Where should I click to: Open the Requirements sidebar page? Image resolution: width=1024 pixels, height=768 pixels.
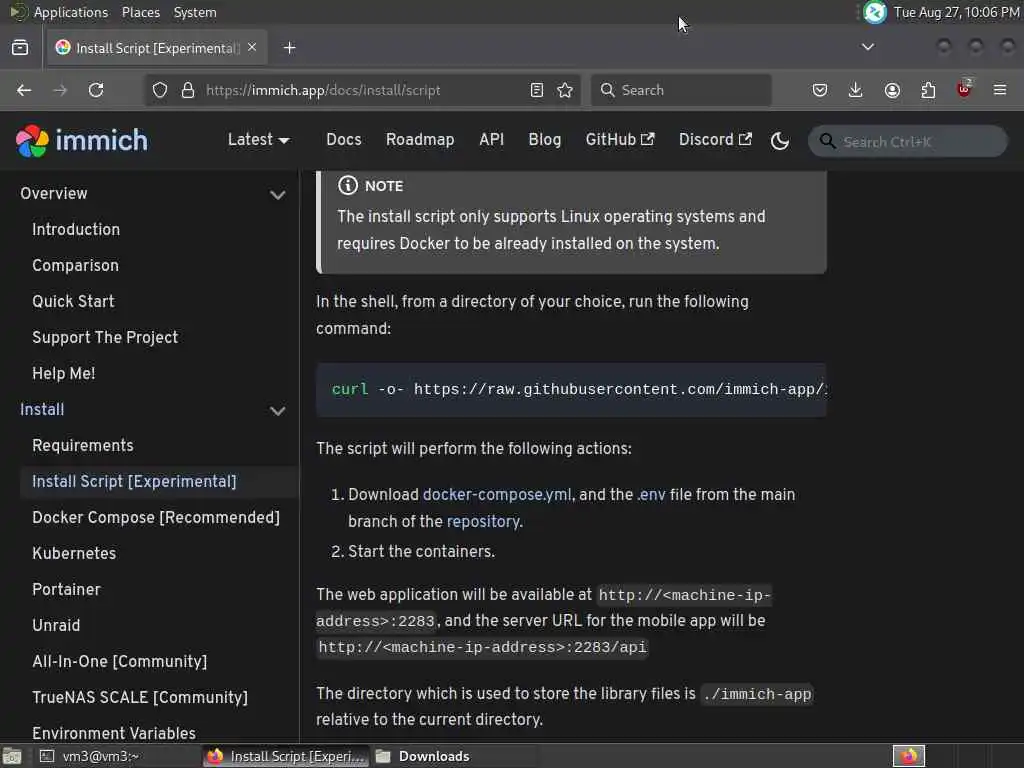pyautogui.click(x=82, y=445)
